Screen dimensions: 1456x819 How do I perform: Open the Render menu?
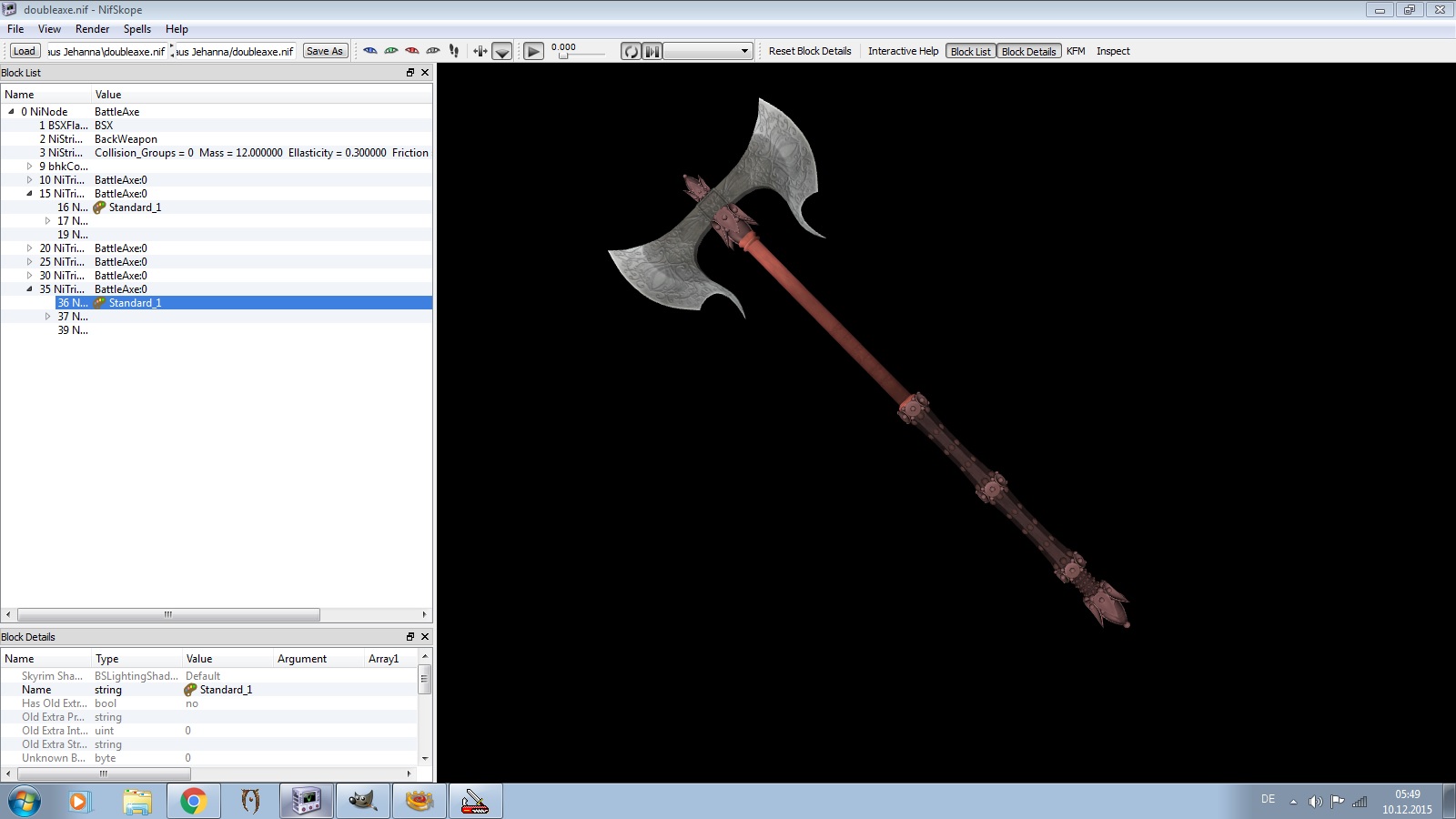coord(92,29)
